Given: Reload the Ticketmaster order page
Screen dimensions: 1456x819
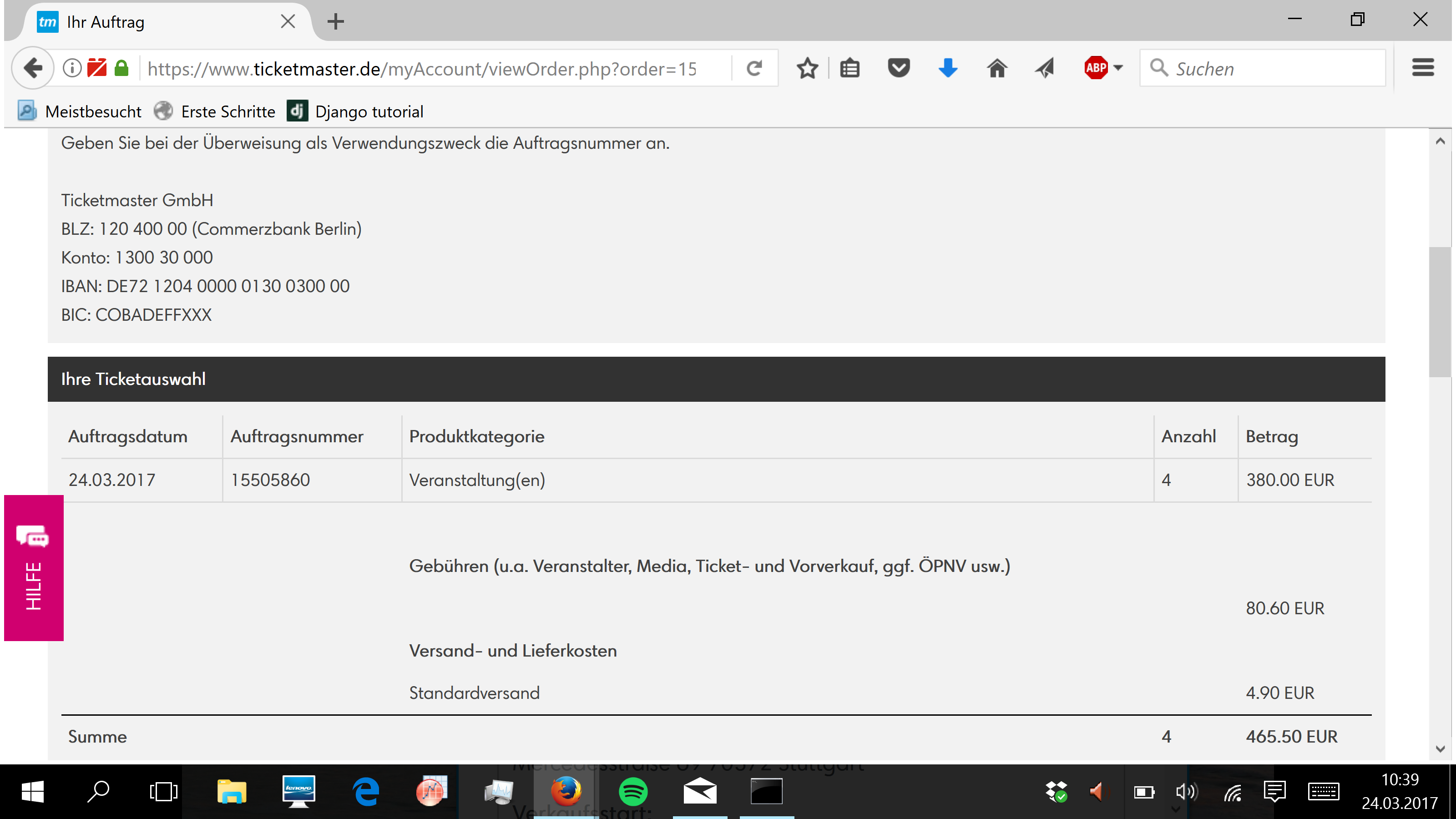Looking at the screenshot, I should click(754, 68).
